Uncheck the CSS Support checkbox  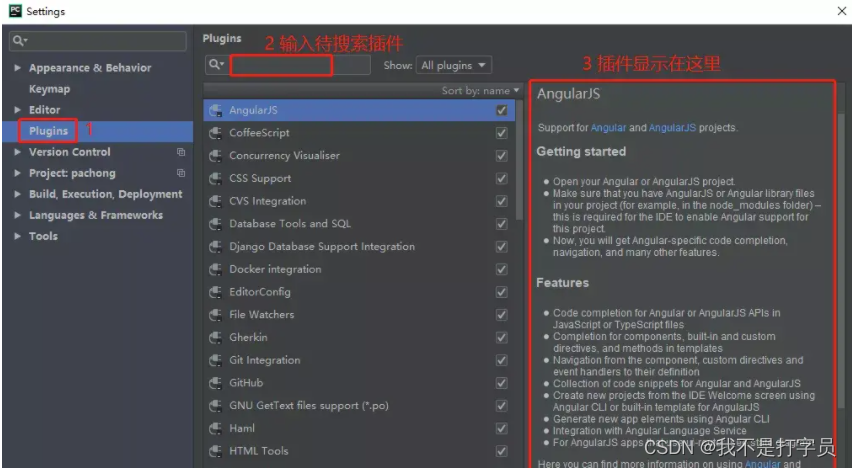click(502, 179)
